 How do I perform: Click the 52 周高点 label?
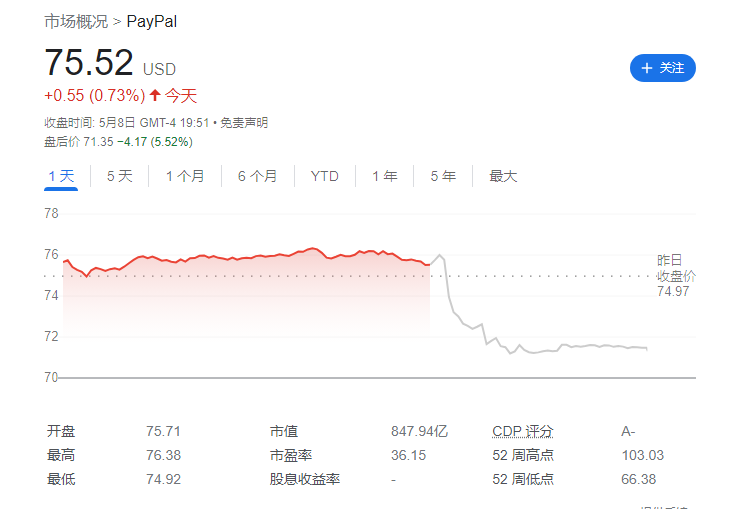point(523,455)
